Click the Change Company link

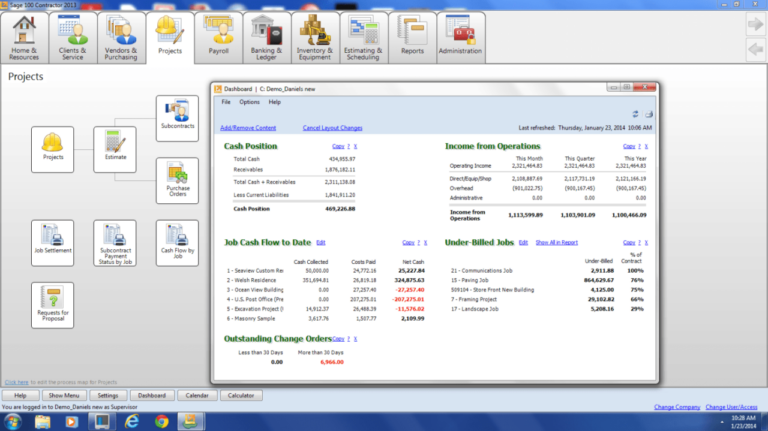[677, 407]
